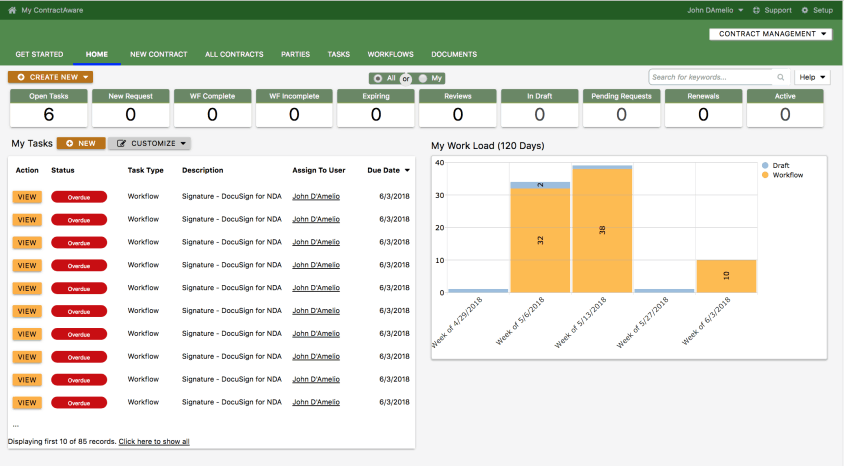This screenshot has height=466, width=844.
Task: Select the My radio option
Action: 423,79
